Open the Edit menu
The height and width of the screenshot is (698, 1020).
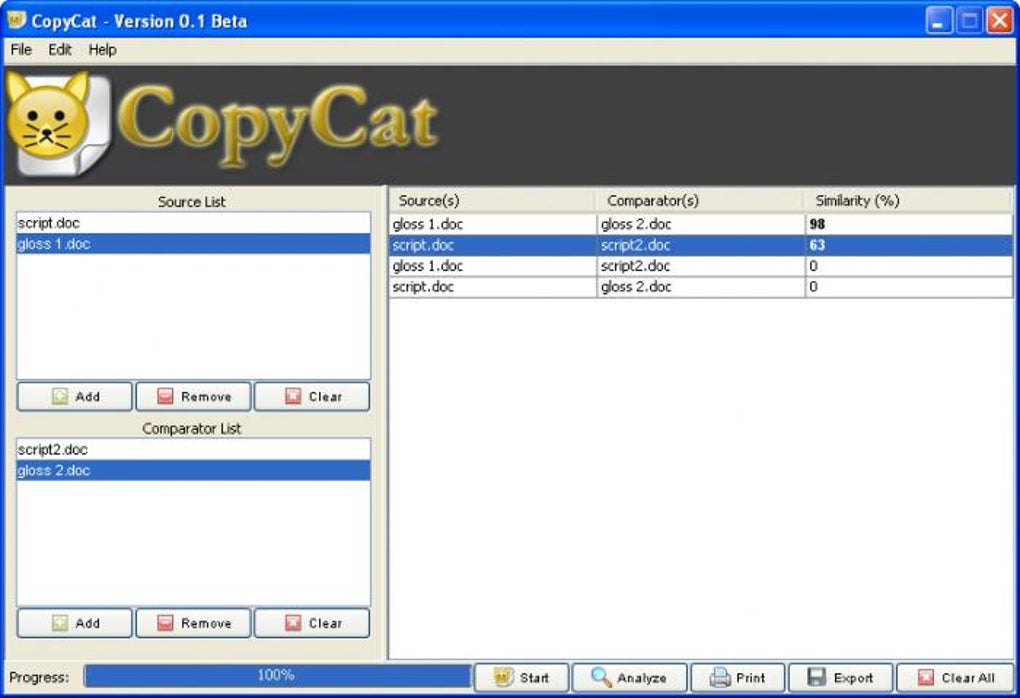(x=60, y=49)
